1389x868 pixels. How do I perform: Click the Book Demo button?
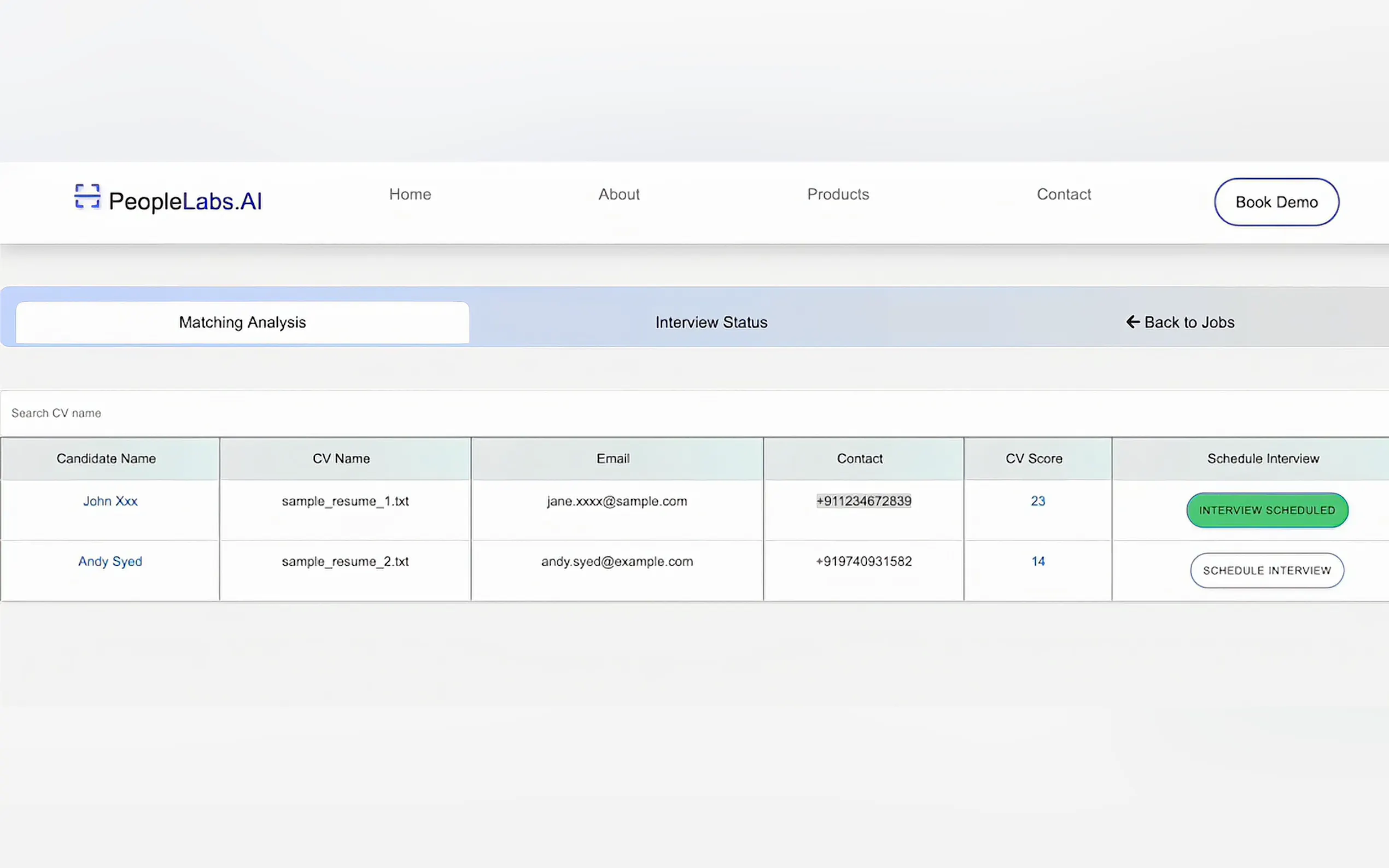1276,202
